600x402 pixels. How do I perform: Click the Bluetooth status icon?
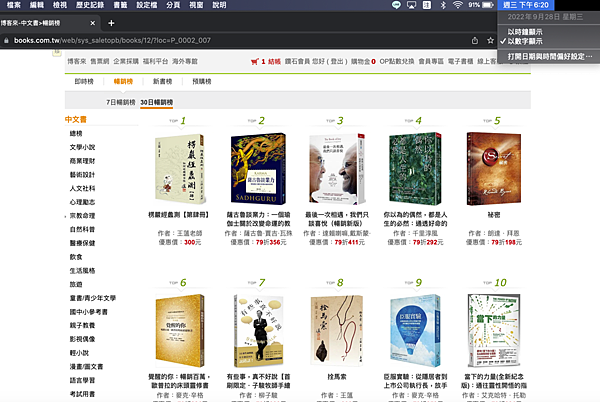(x=443, y=5)
